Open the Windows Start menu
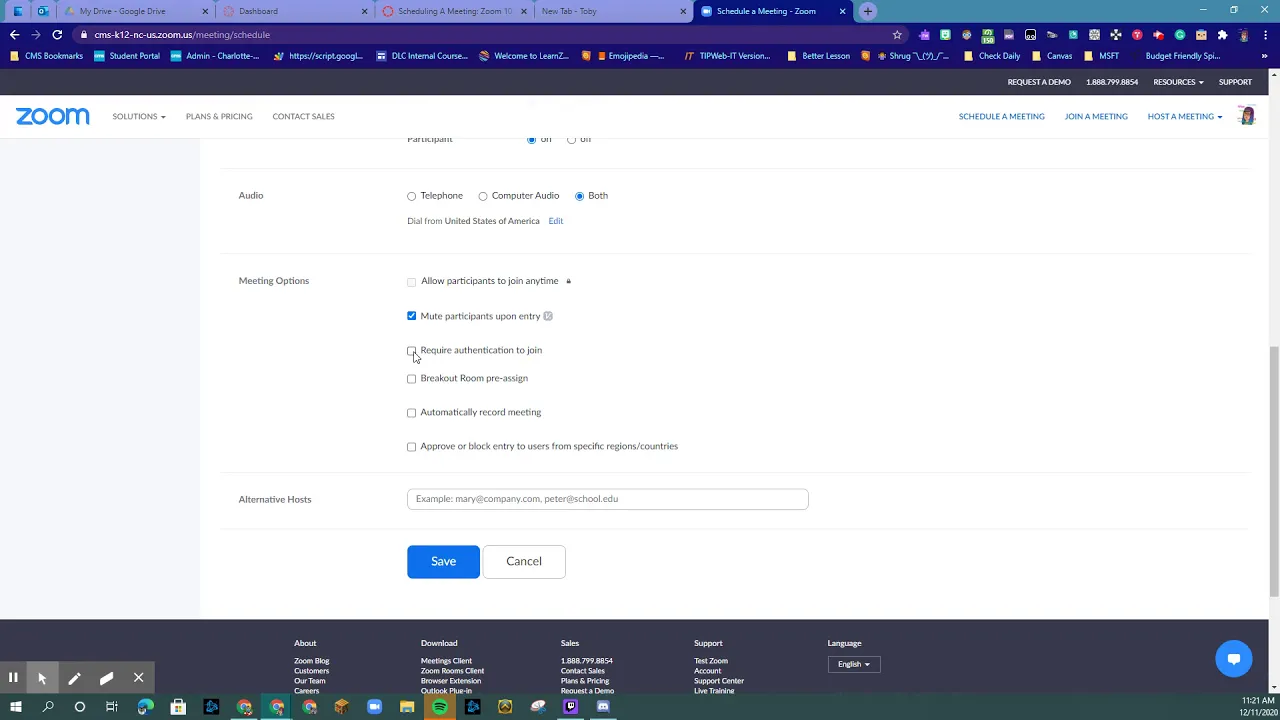 16,707
